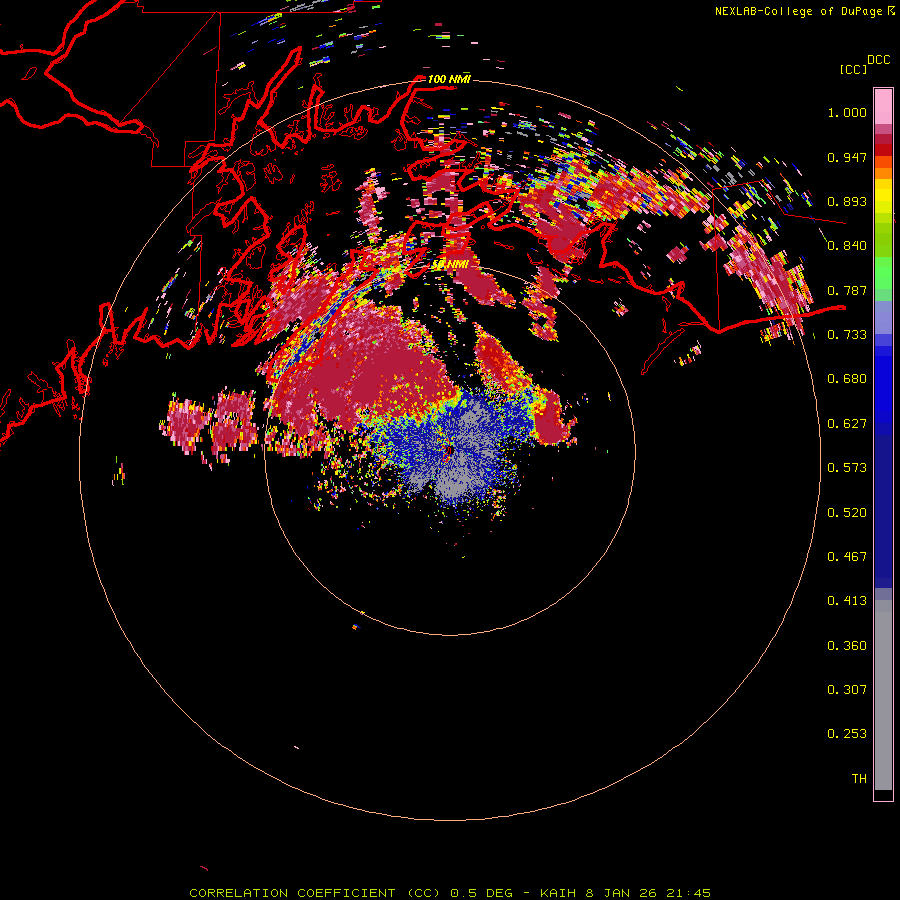Click the 0.627 legend value
Viewport: 900px width, 900px height.
click(847, 424)
